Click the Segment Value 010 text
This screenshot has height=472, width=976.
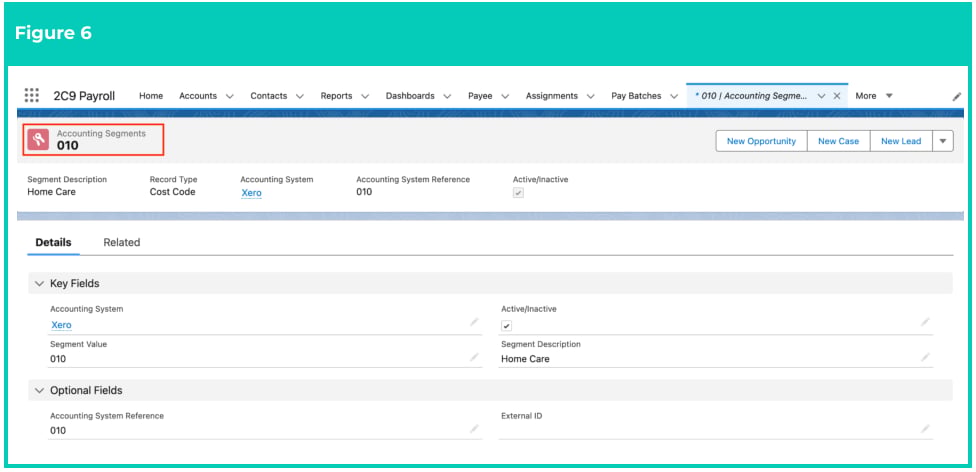(x=58, y=359)
